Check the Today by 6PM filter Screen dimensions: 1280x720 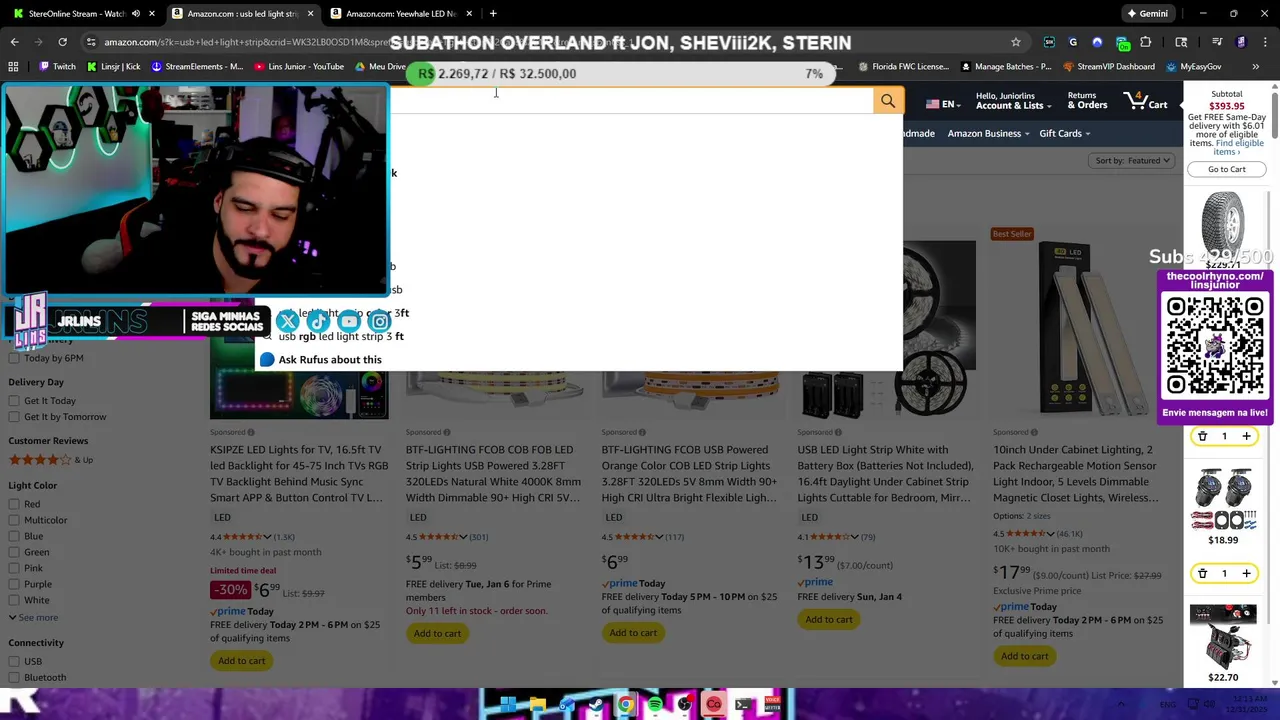click(14, 358)
